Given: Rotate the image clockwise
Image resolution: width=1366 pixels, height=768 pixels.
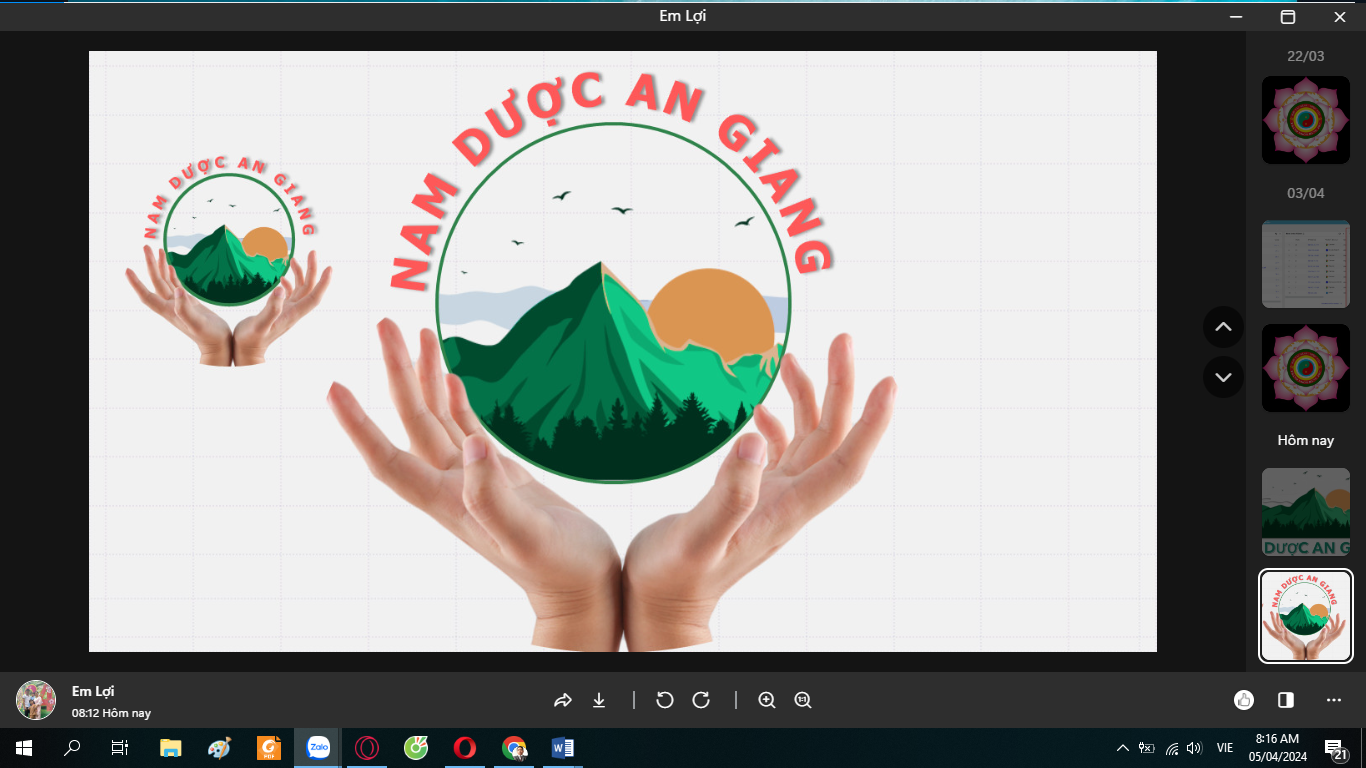Looking at the screenshot, I should coord(701,700).
